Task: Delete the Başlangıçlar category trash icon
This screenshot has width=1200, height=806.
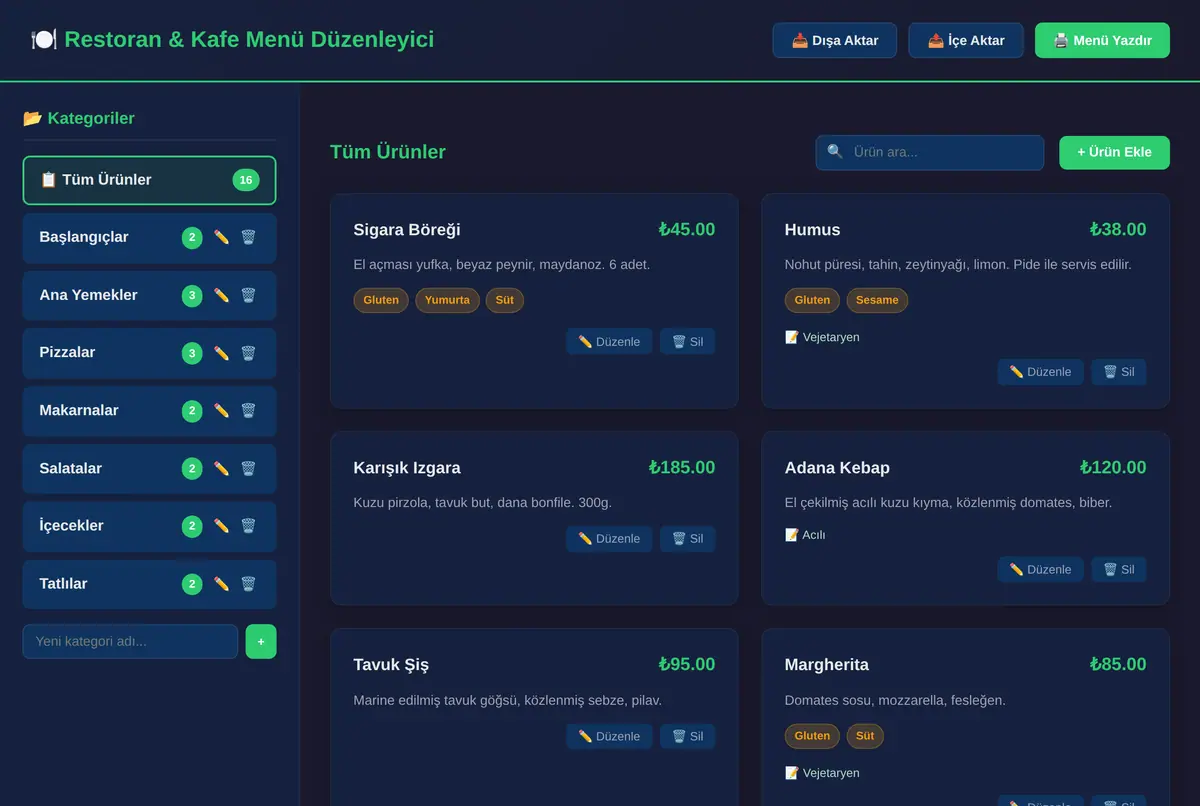Action: click(x=248, y=238)
